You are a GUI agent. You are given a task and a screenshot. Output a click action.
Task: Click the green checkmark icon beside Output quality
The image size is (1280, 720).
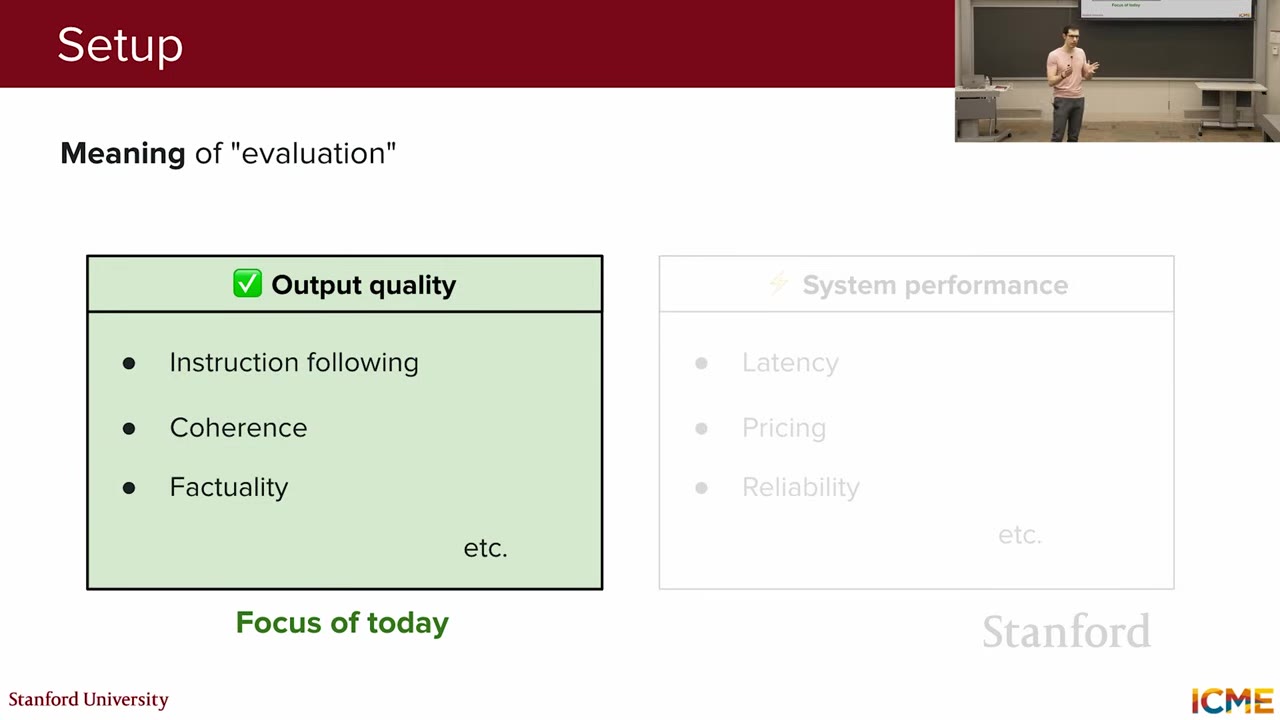pos(247,285)
